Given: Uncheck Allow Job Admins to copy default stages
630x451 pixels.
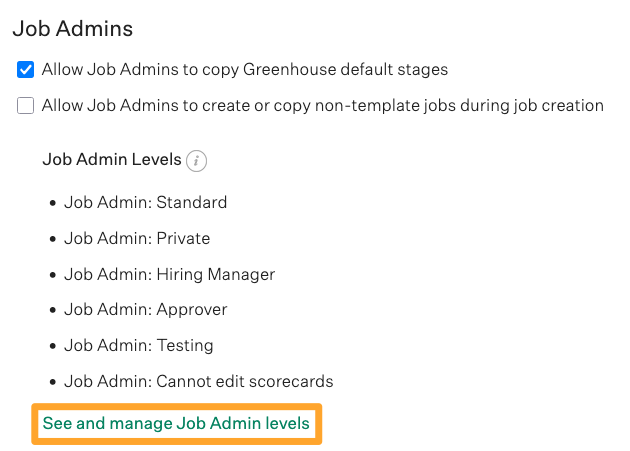Looking at the screenshot, I should tap(25, 70).
